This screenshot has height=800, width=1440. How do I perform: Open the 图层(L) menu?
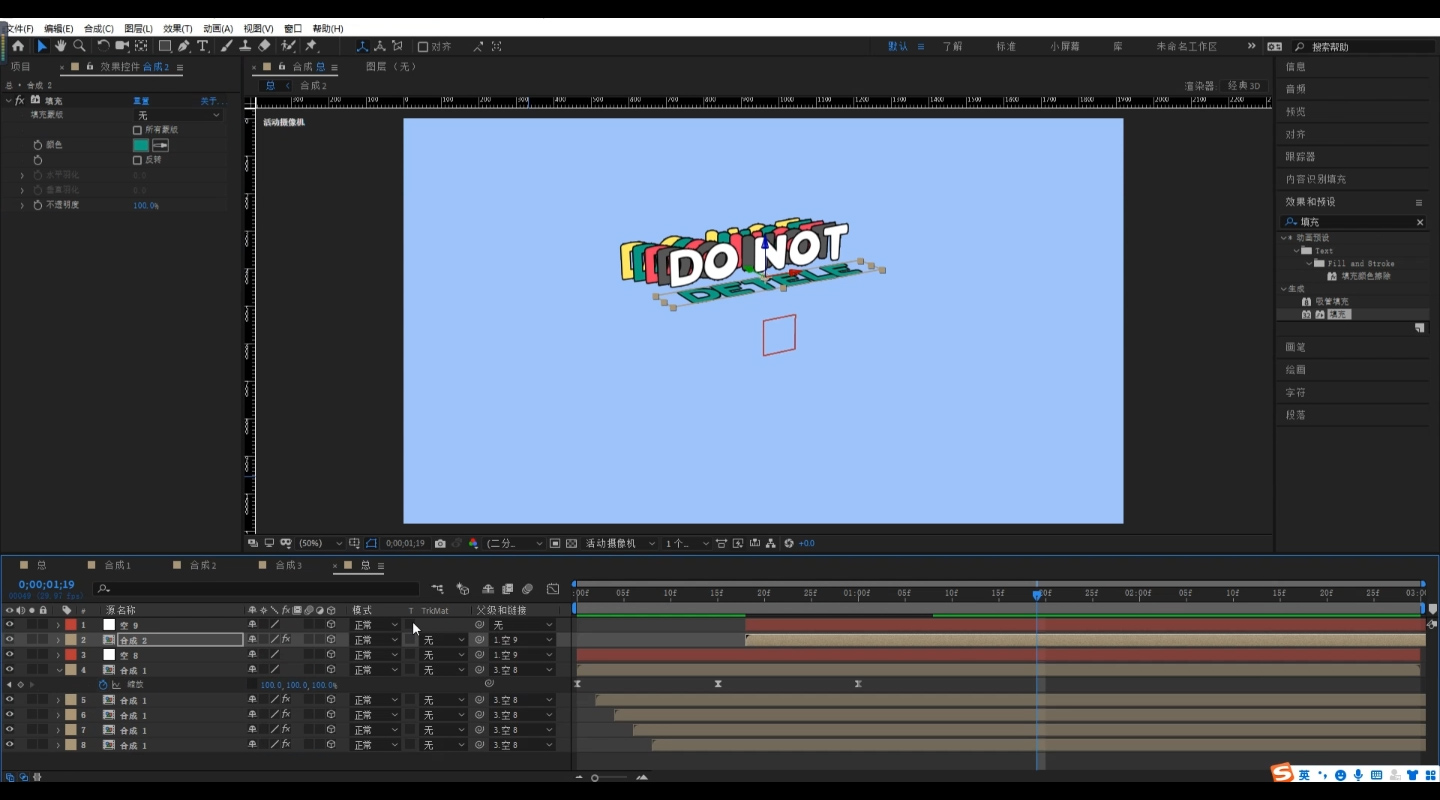coord(139,28)
